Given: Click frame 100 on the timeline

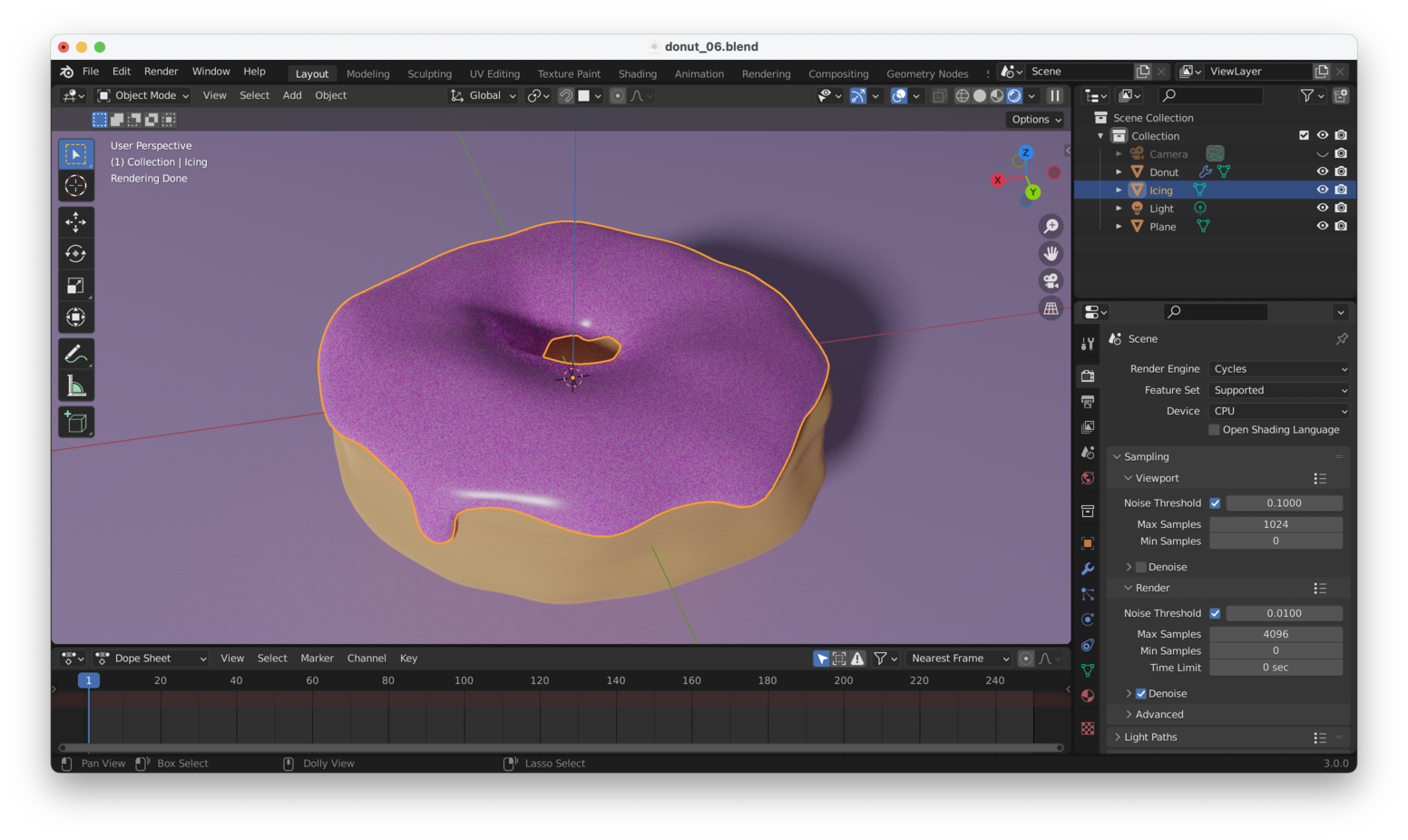Looking at the screenshot, I should pyautogui.click(x=464, y=680).
